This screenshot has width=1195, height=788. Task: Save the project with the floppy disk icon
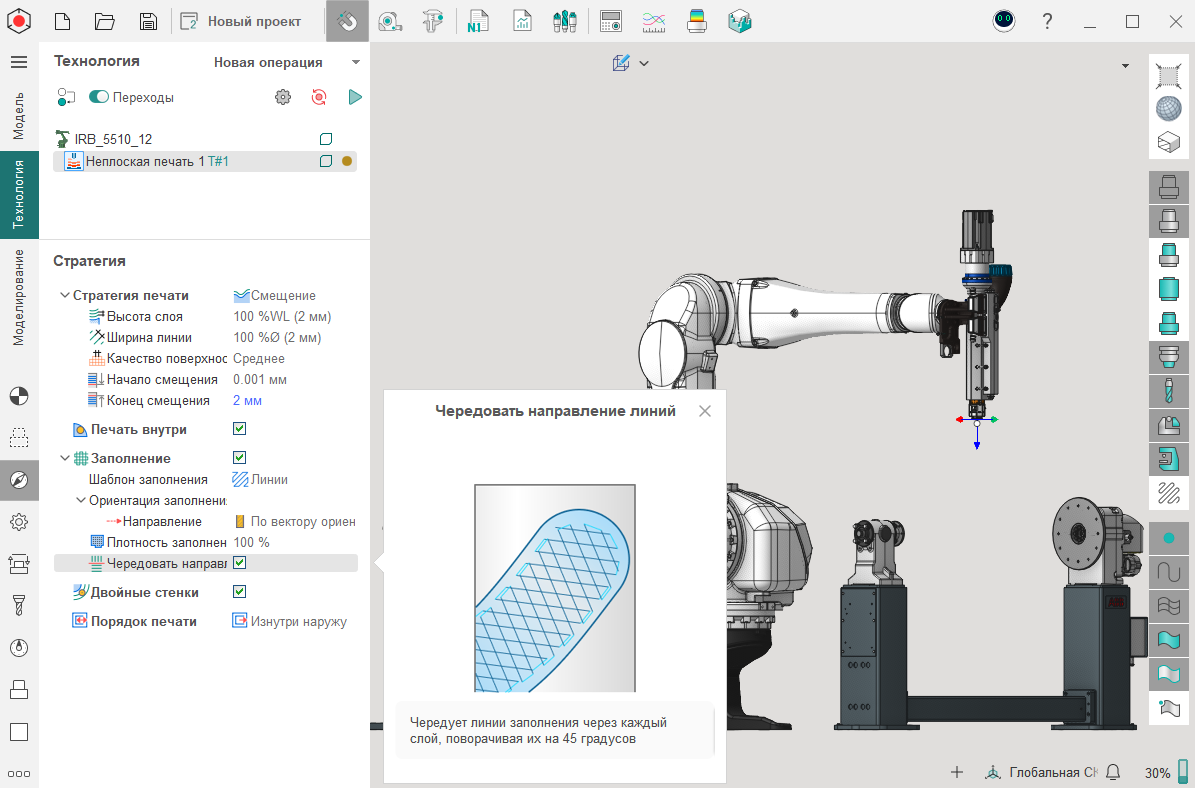click(x=148, y=21)
